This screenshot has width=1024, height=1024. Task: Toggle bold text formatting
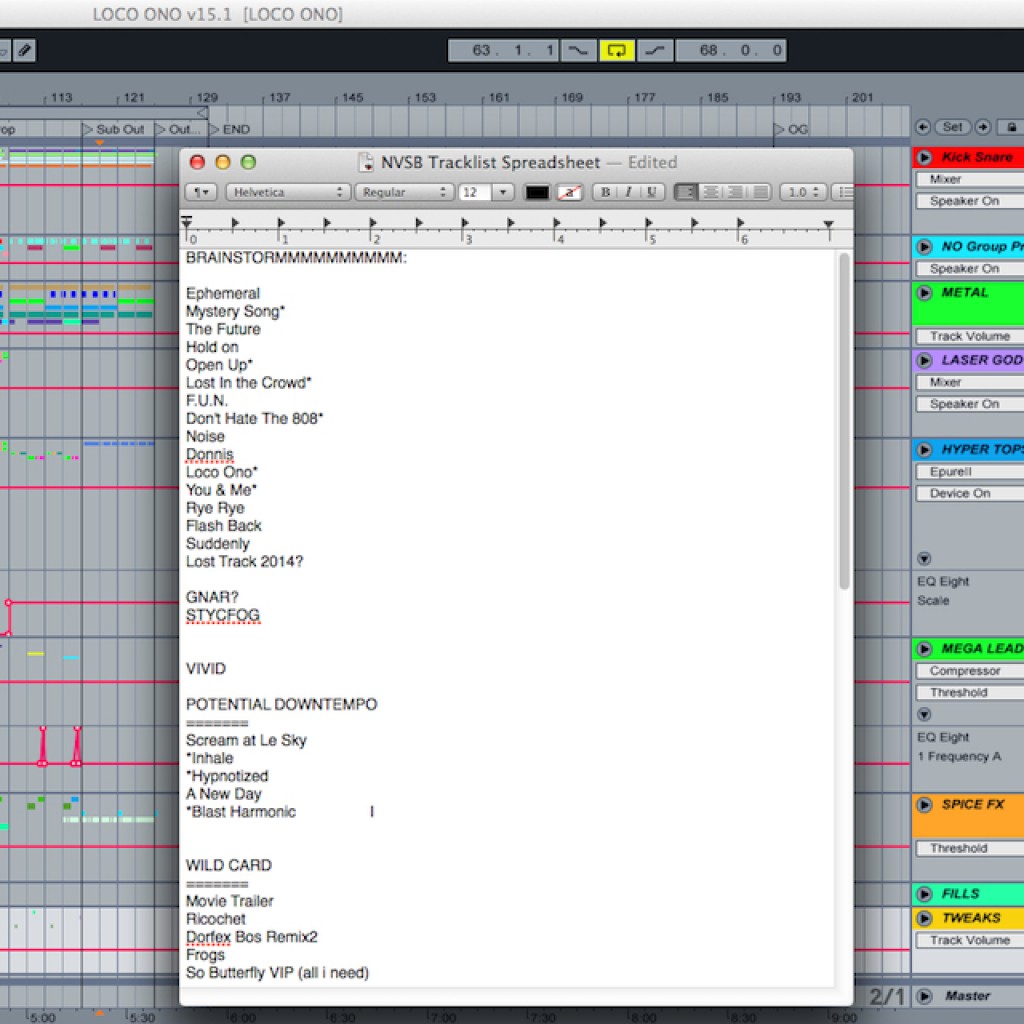point(606,192)
